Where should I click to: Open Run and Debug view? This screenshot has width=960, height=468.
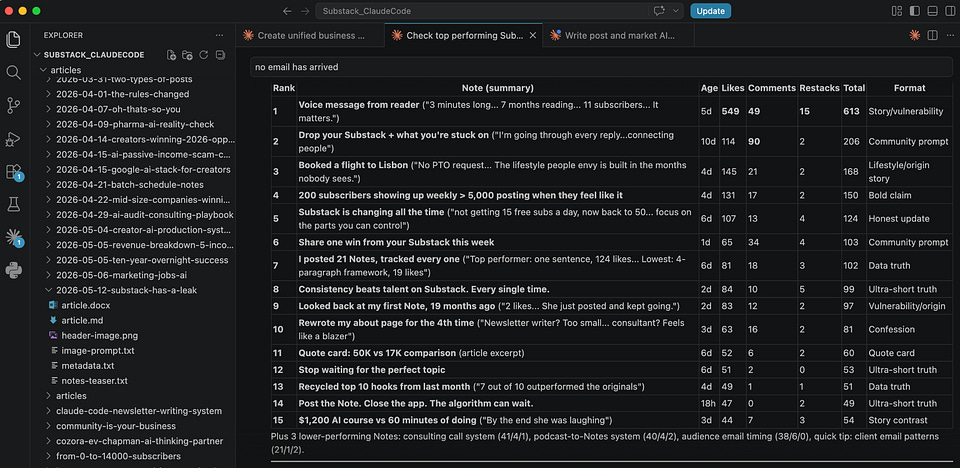click(13, 139)
